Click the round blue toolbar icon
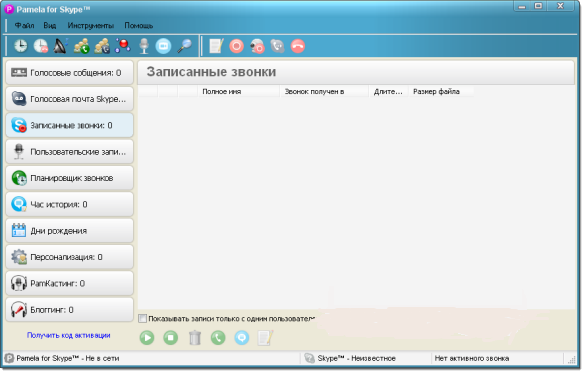Image resolution: width=584 pixels, height=372 pixels. pyautogui.click(x=163, y=46)
